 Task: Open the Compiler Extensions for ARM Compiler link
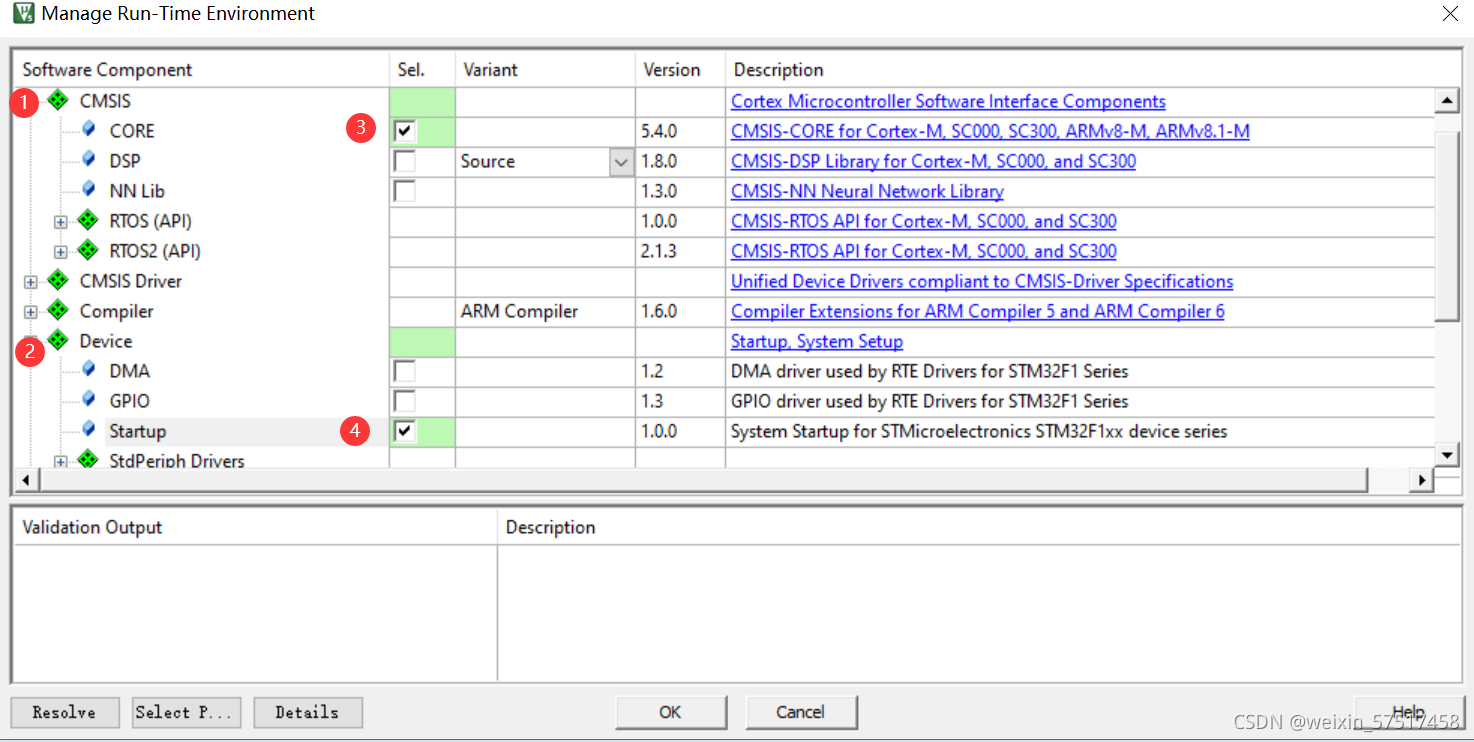tap(978, 311)
